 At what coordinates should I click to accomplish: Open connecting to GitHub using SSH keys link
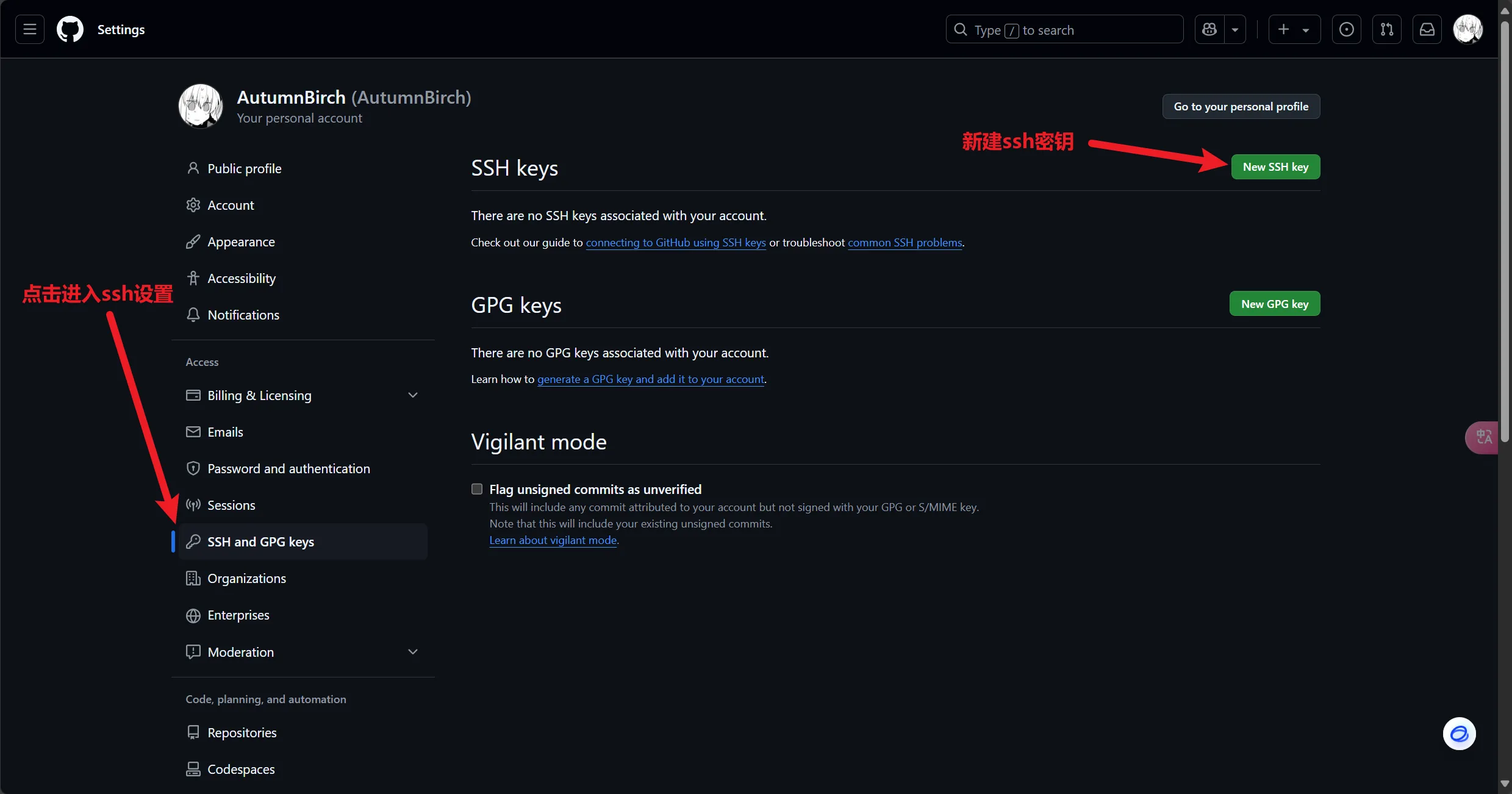pyautogui.click(x=676, y=243)
